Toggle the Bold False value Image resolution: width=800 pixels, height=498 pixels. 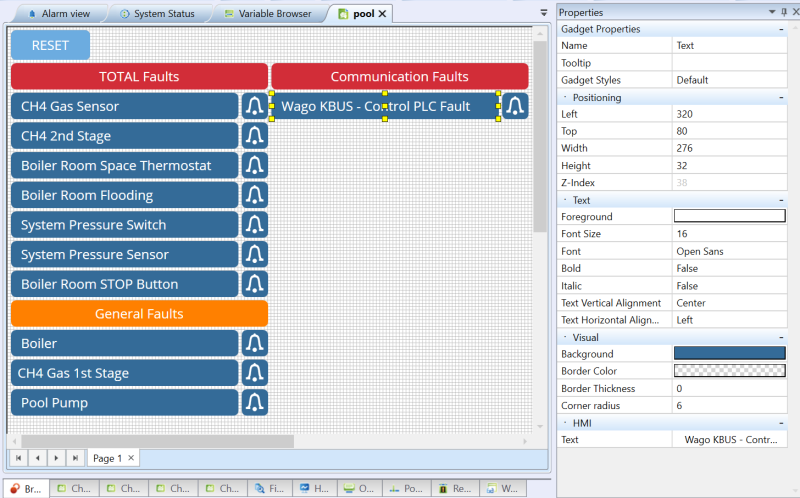point(730,268)
